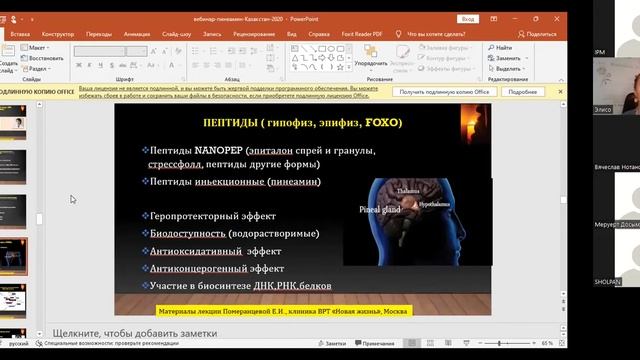The height and width of the screenshot is (360, 640).
Task: Start slideshow from status bar icon
Action: [466, 343]
